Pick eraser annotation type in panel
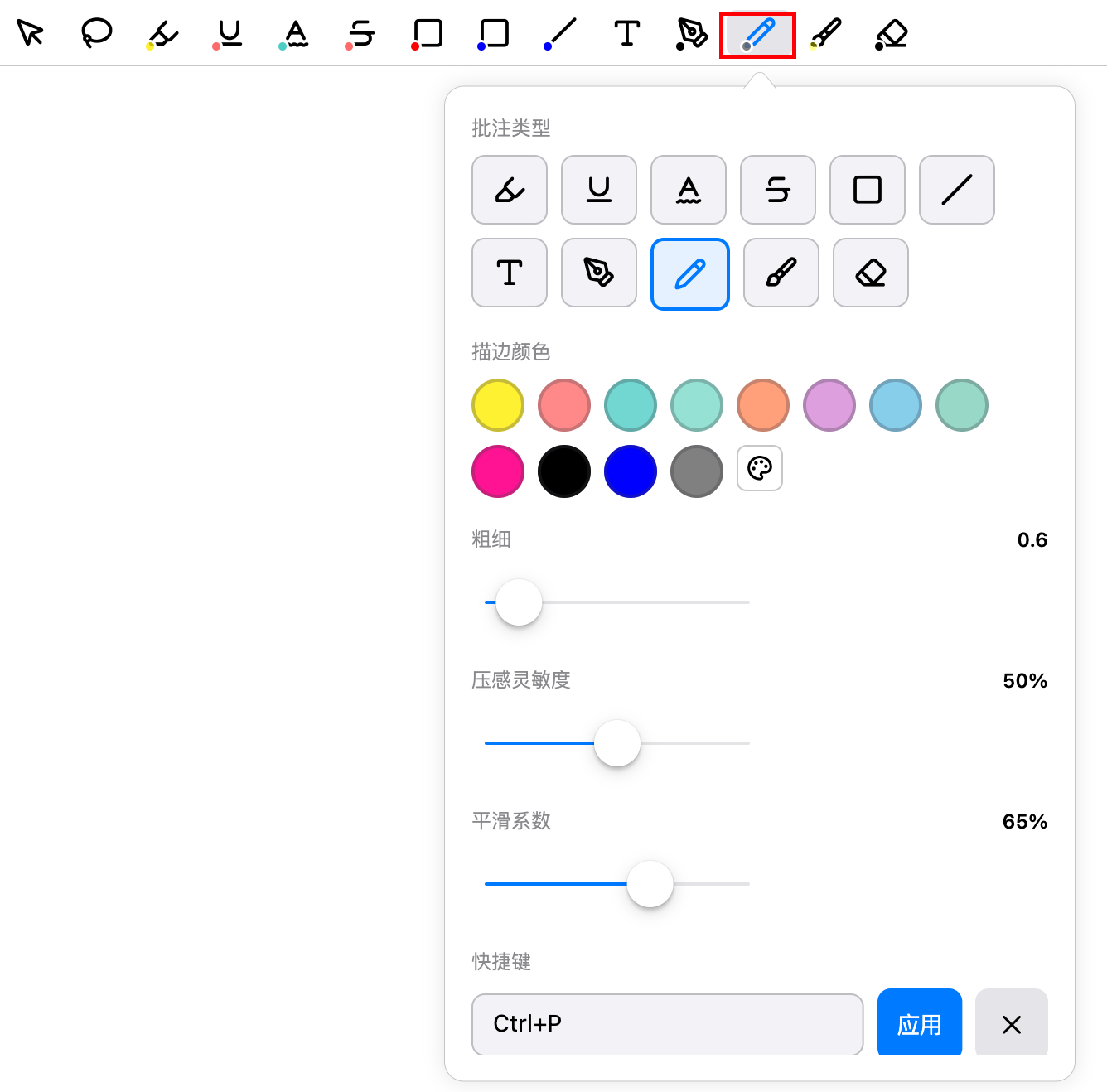This screenshot has width=1107, height=1092. pyautogui.click(x=871, y=273)
